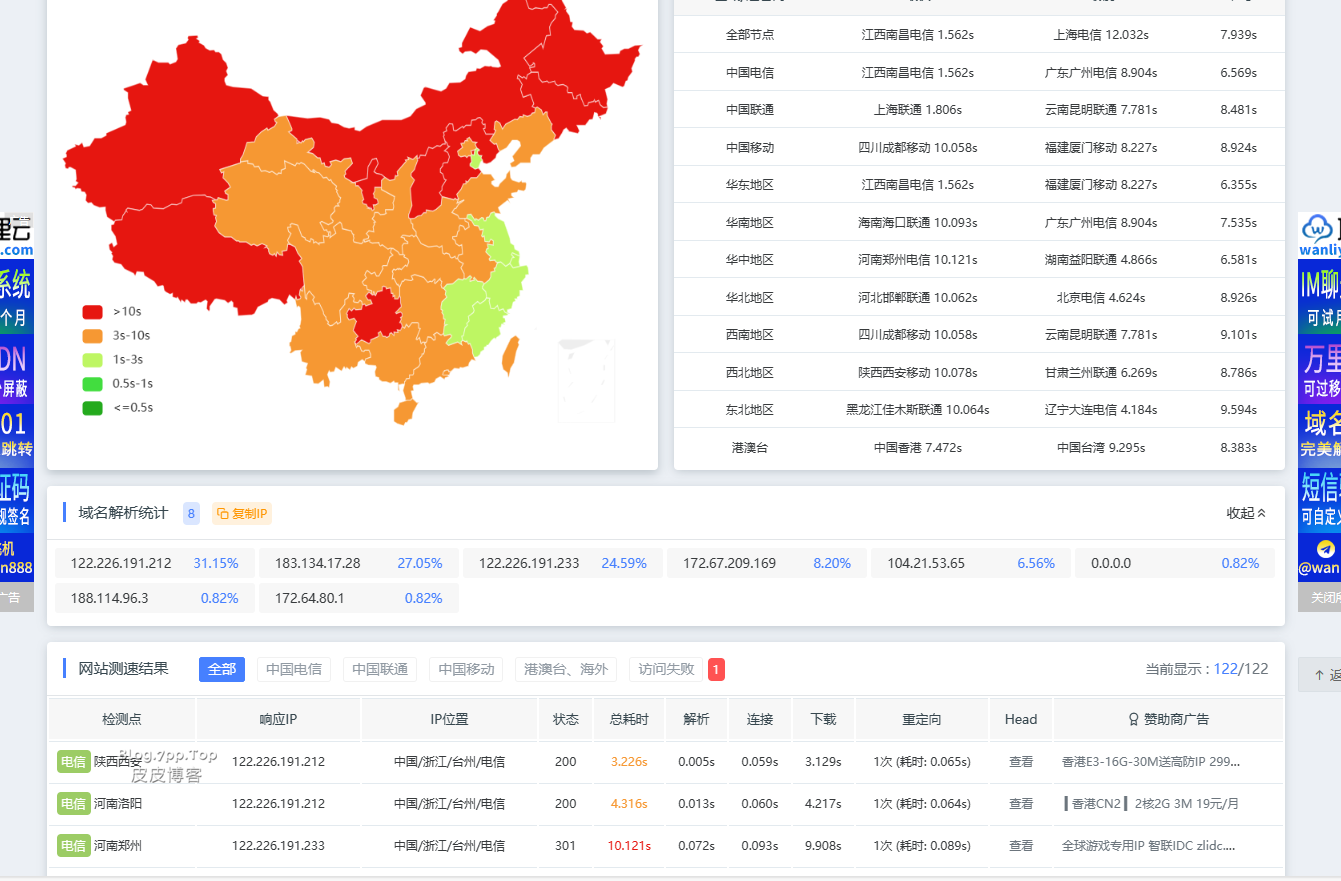Click the up-arrow back-to-top button
This screenshot has height=881, width=1341.
(1319, 675)
